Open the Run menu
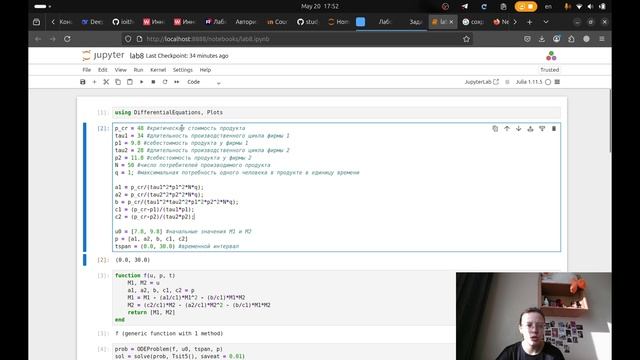Image resolution: width=640 pixels, height=360 pixels. pos(138,70)
